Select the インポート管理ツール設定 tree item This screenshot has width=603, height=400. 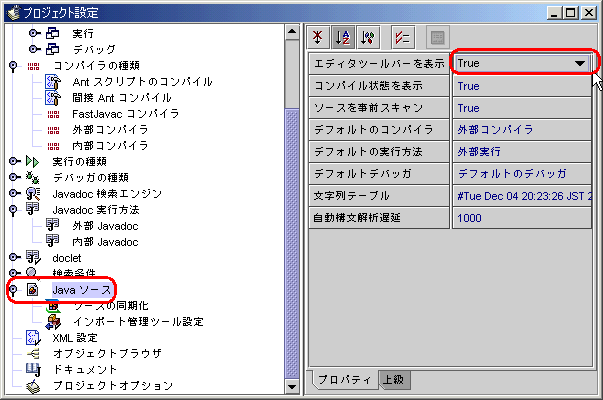click(x=138, y=321)
